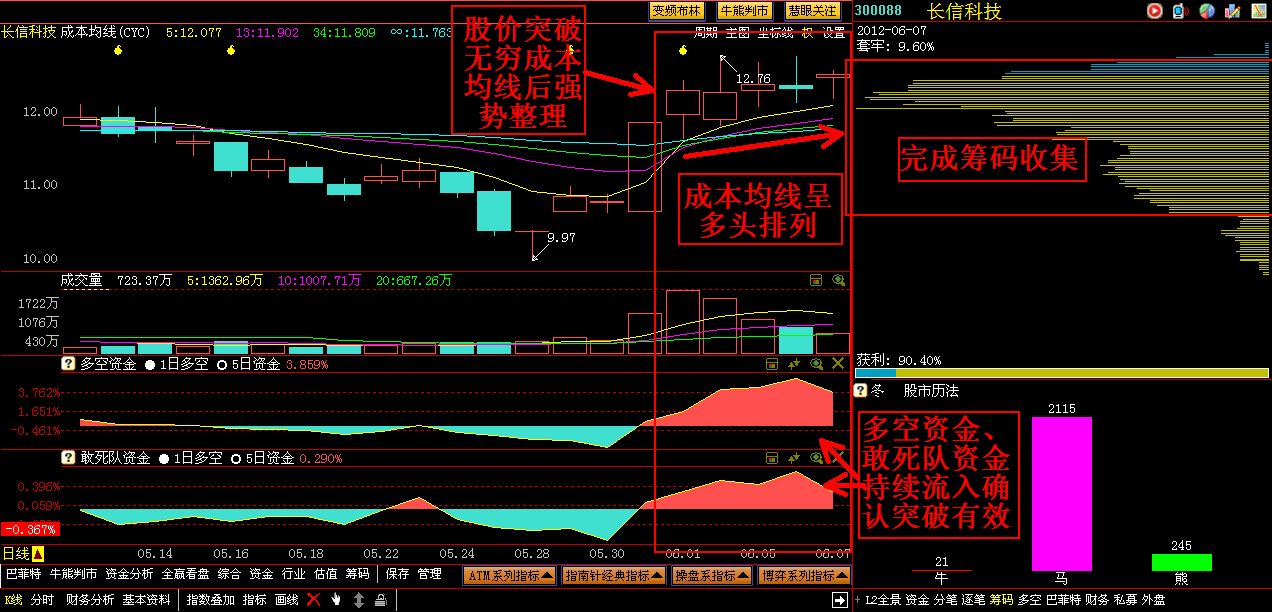
Task: Open the 主图 menu
Action: 738,32
